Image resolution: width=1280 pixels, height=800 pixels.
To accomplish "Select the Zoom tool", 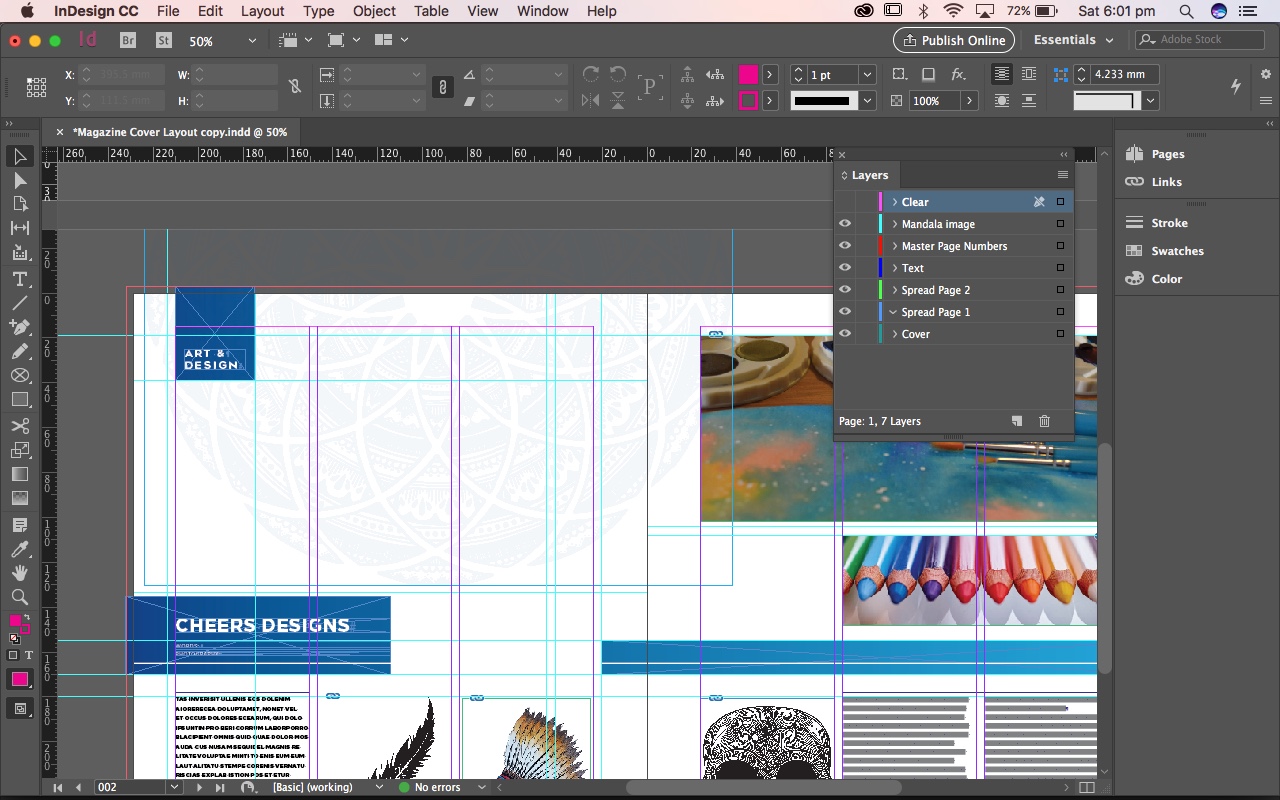I will pos(20,597).
